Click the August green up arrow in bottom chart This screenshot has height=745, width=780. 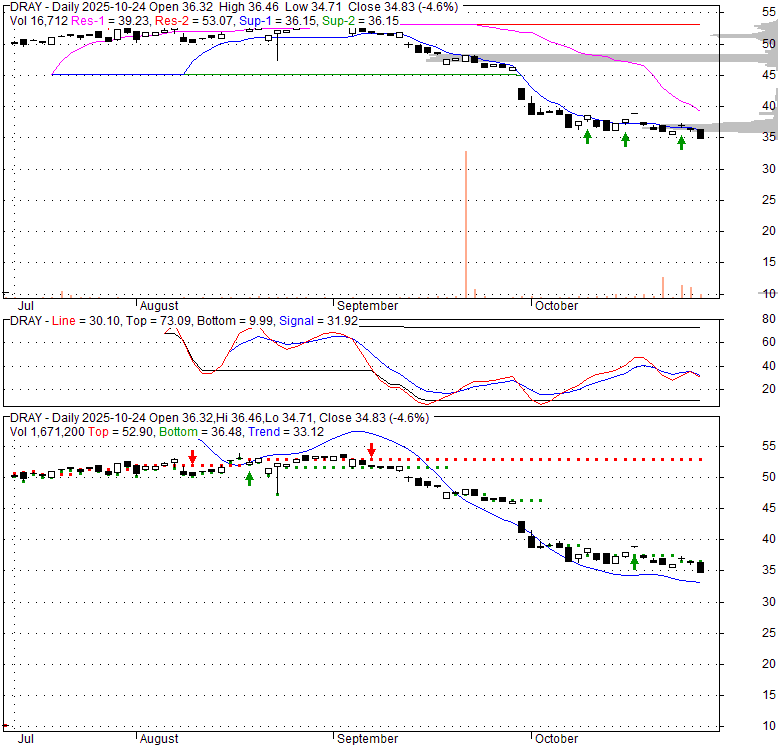249,478
